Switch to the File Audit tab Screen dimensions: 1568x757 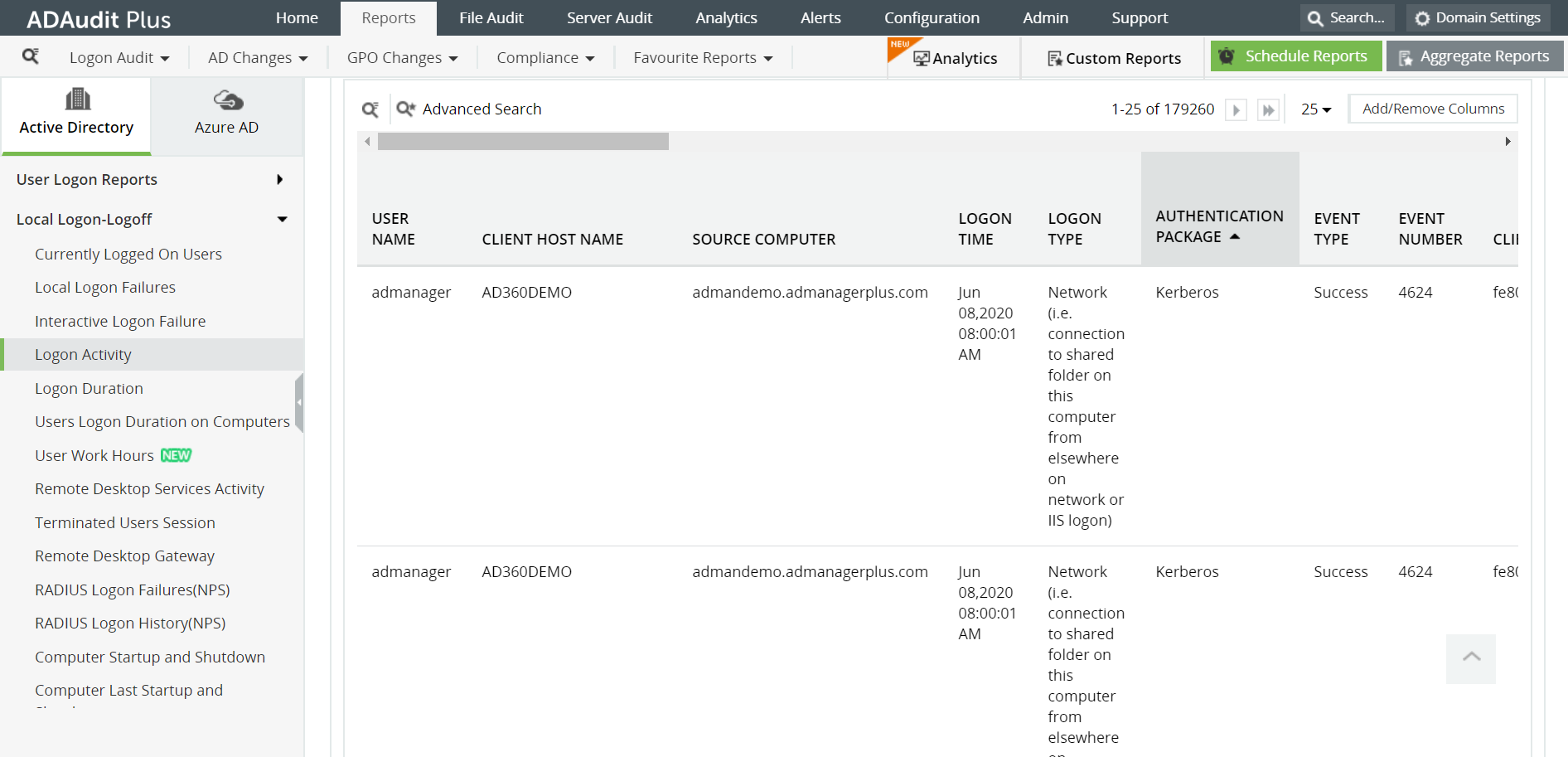pos(491,18)
